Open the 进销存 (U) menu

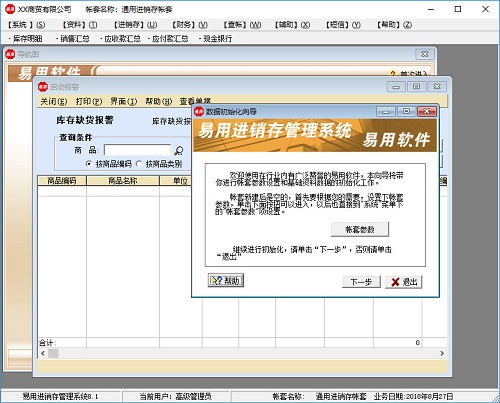(135, 25)
